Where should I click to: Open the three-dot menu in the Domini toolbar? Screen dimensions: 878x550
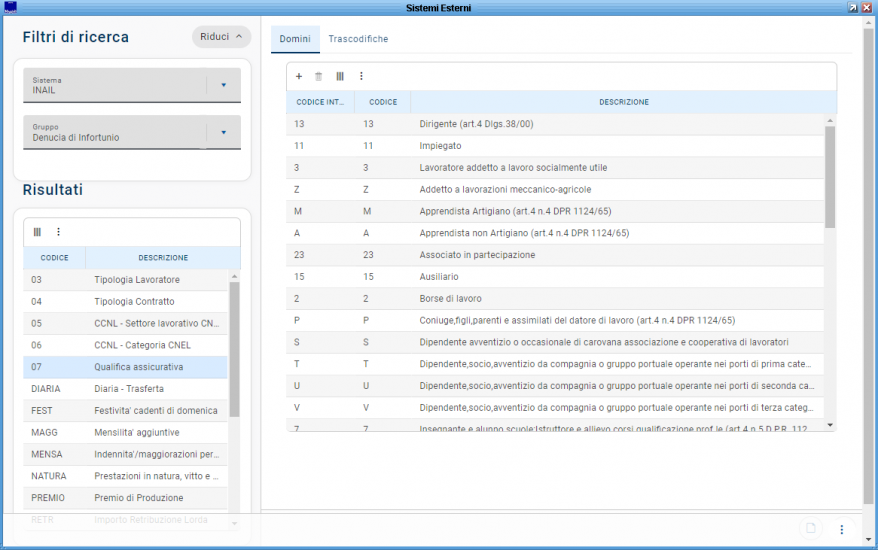(x=361, y=76)
